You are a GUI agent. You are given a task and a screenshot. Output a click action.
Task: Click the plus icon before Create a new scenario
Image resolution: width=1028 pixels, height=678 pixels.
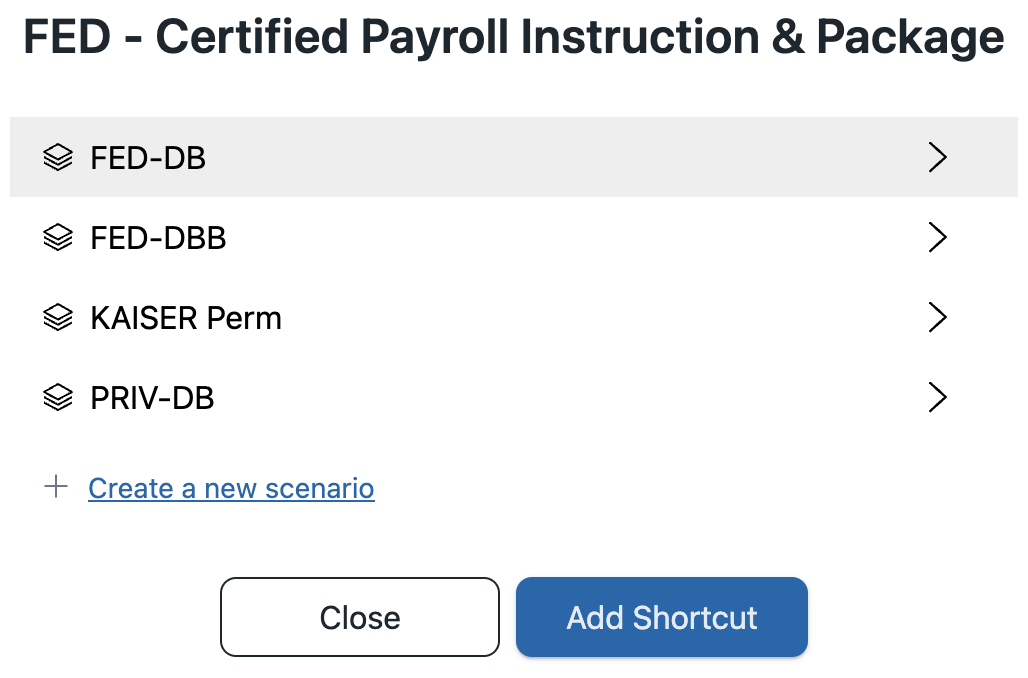click(x=56, y=487)
